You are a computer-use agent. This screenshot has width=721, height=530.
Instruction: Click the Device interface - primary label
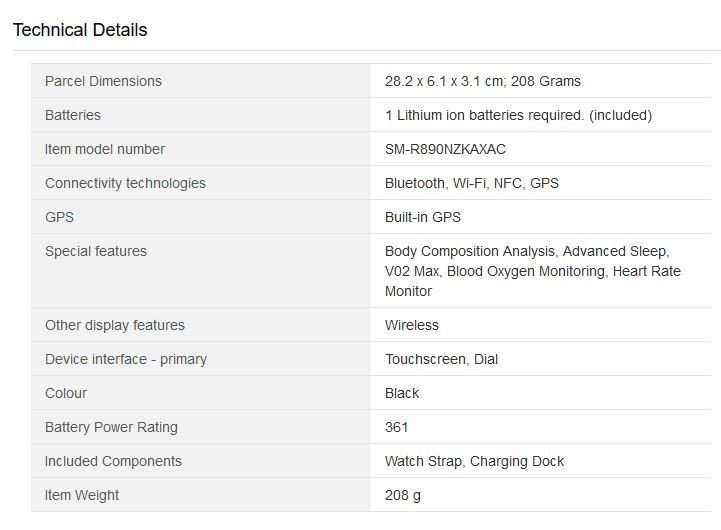tap(126, 359)
